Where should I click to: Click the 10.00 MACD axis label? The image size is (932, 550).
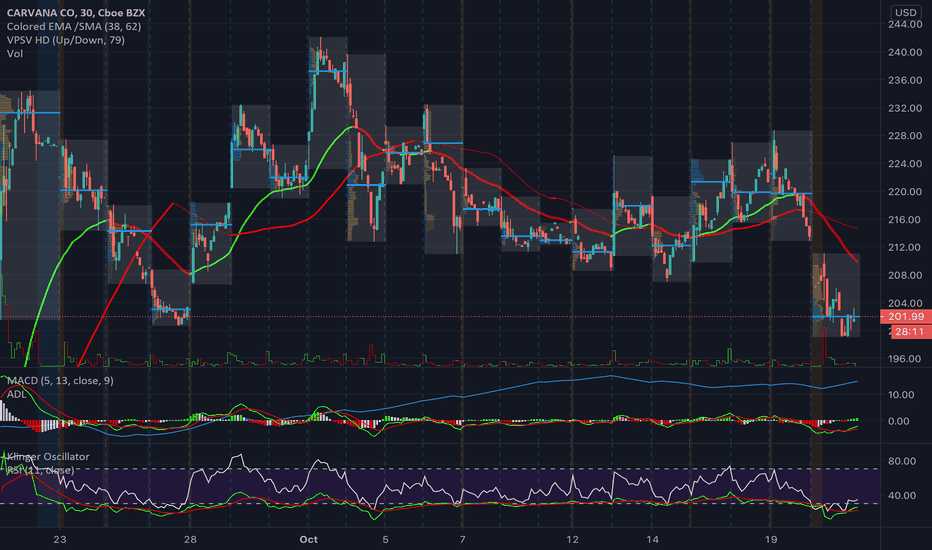pyautogui.click(x=899, y=395)
